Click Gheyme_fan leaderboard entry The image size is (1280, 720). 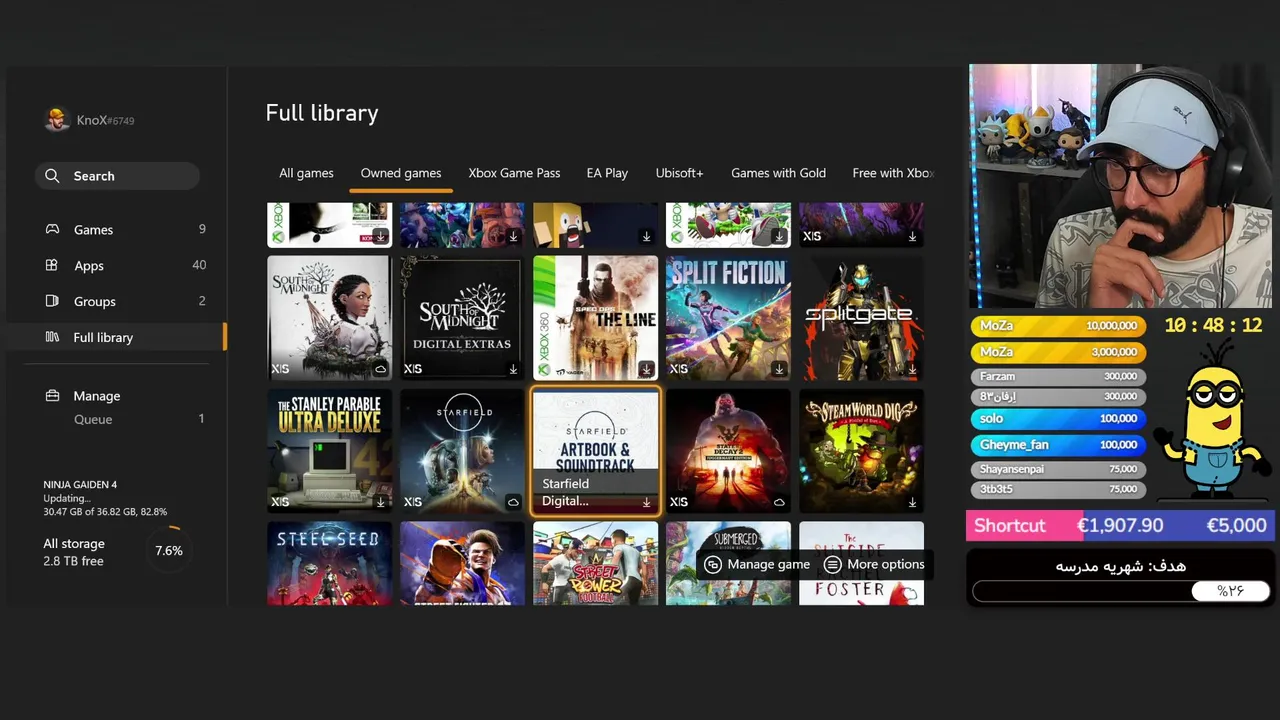pyautogui.click(x=1058, y=444)
